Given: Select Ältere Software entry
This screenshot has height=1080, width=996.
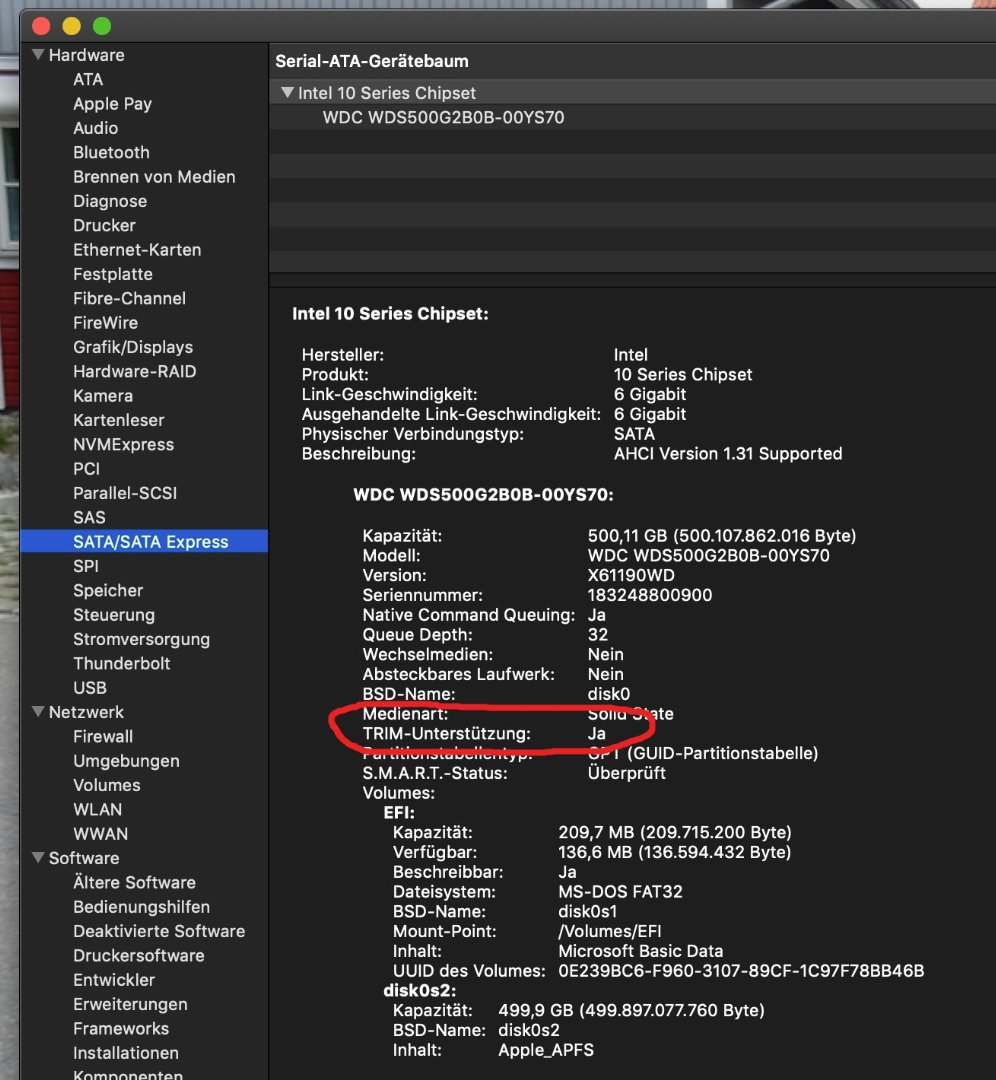Looking at the screenshot, I should click(134, 882).
